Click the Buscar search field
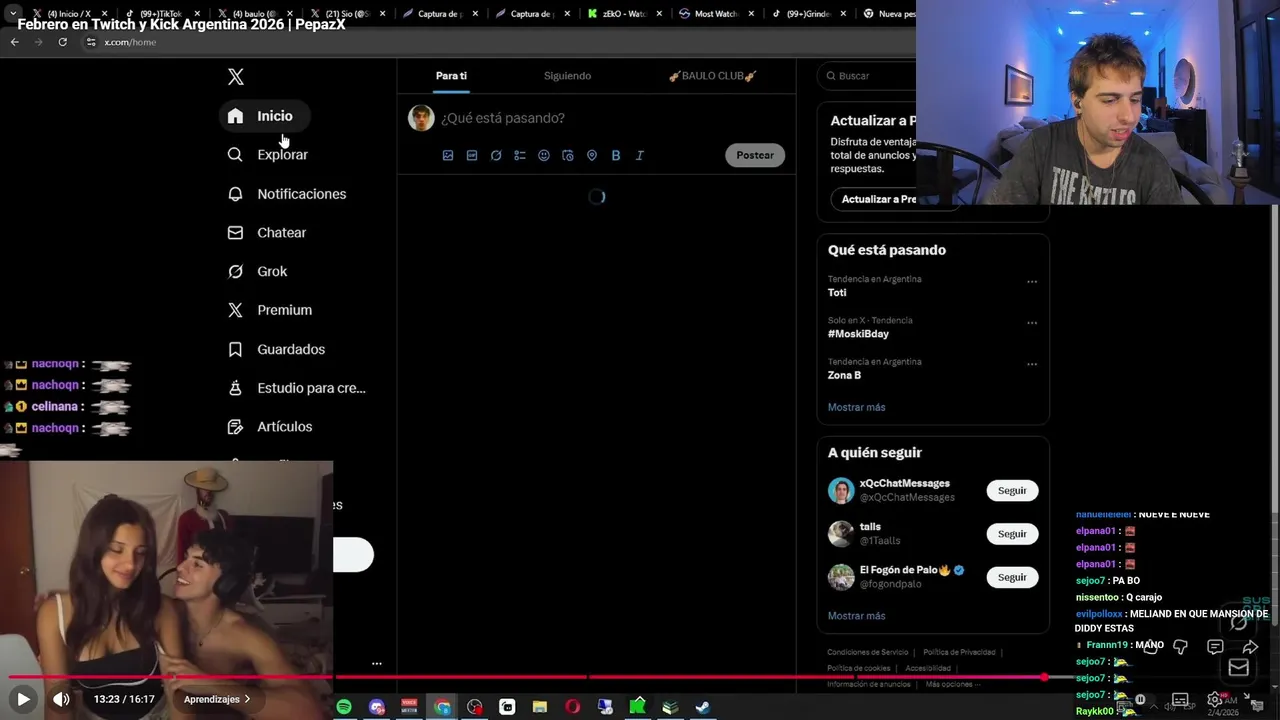1280x720 pixels. [x=868, y=76]
